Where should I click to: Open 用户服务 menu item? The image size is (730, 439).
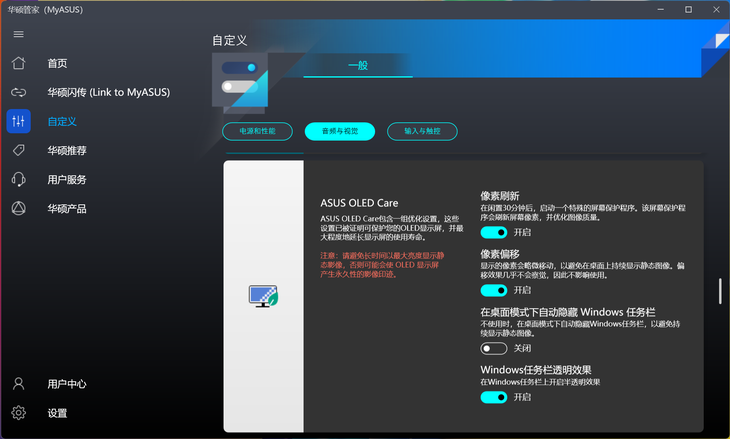67,180
